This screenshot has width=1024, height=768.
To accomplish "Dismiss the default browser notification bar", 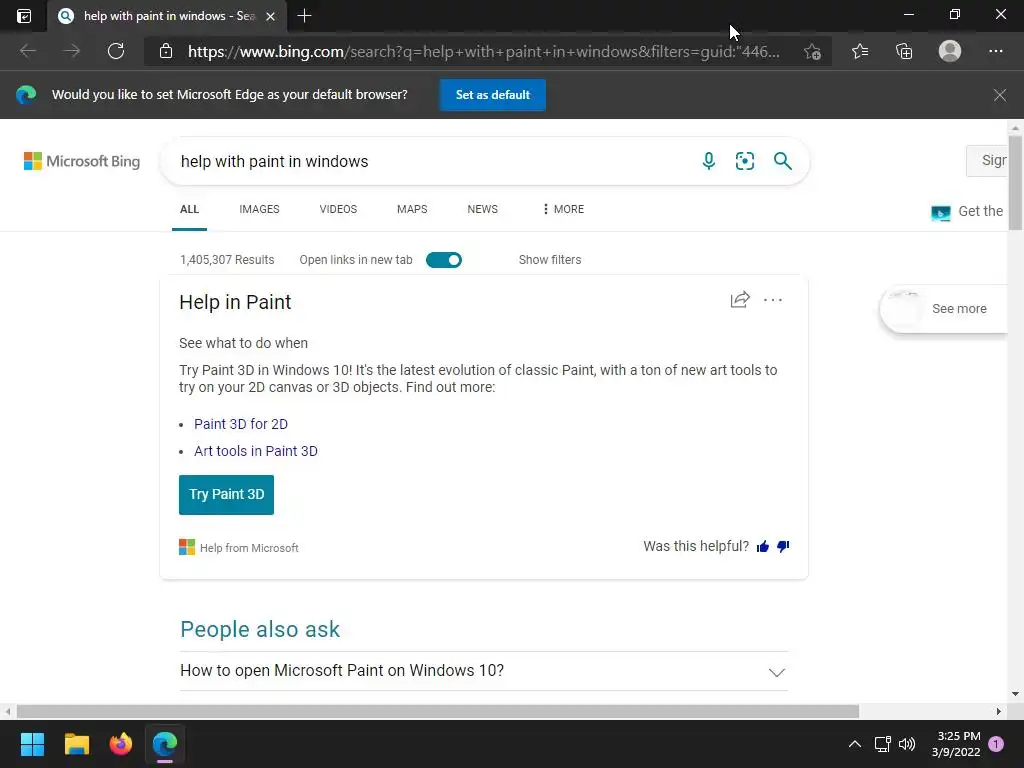I will 1000,95.
